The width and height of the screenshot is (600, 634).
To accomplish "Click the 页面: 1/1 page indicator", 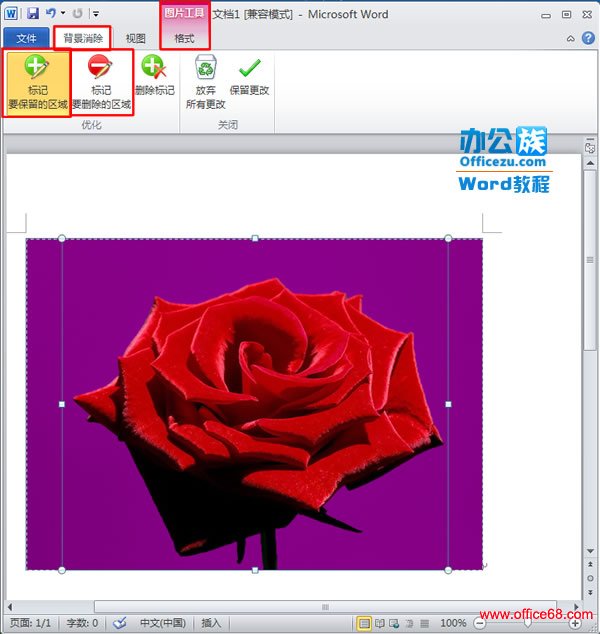I will point(31,623).
